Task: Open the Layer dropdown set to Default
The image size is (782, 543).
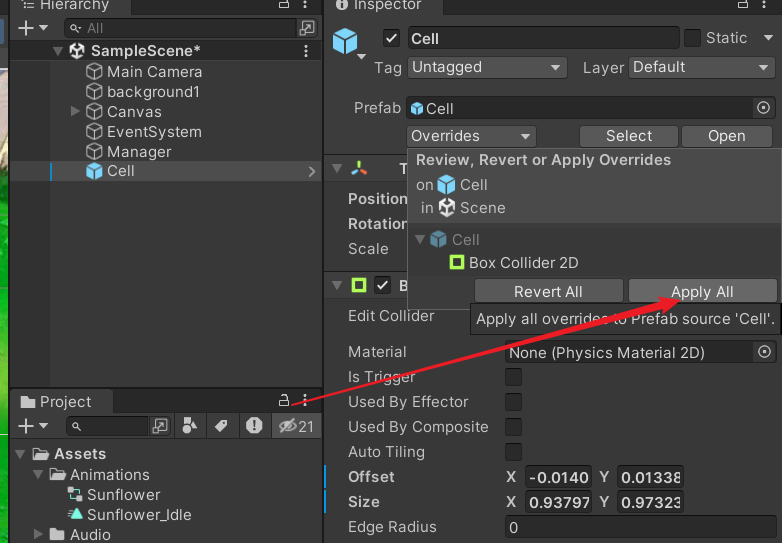Action: point(701,67)
